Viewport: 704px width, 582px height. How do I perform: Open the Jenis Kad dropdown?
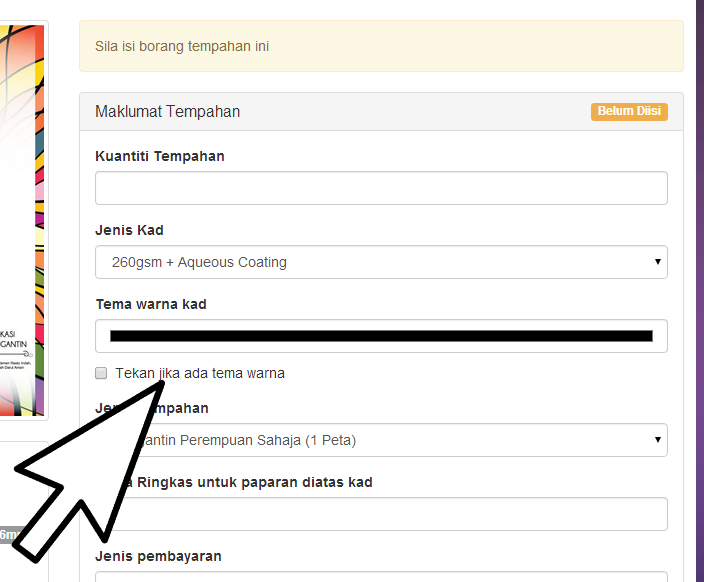click(x=380, y=262)
